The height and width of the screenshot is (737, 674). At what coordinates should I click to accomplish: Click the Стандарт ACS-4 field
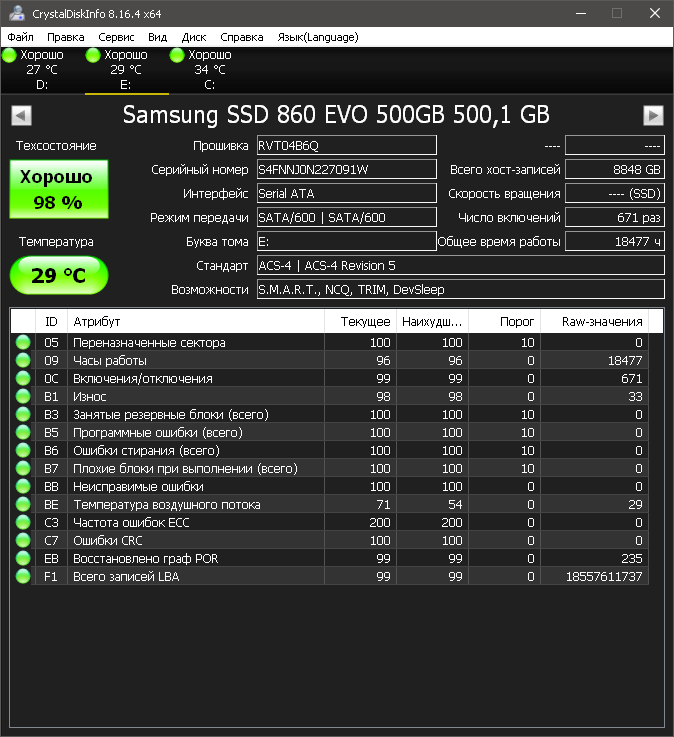pyautogui.click(x=461, y=265)
